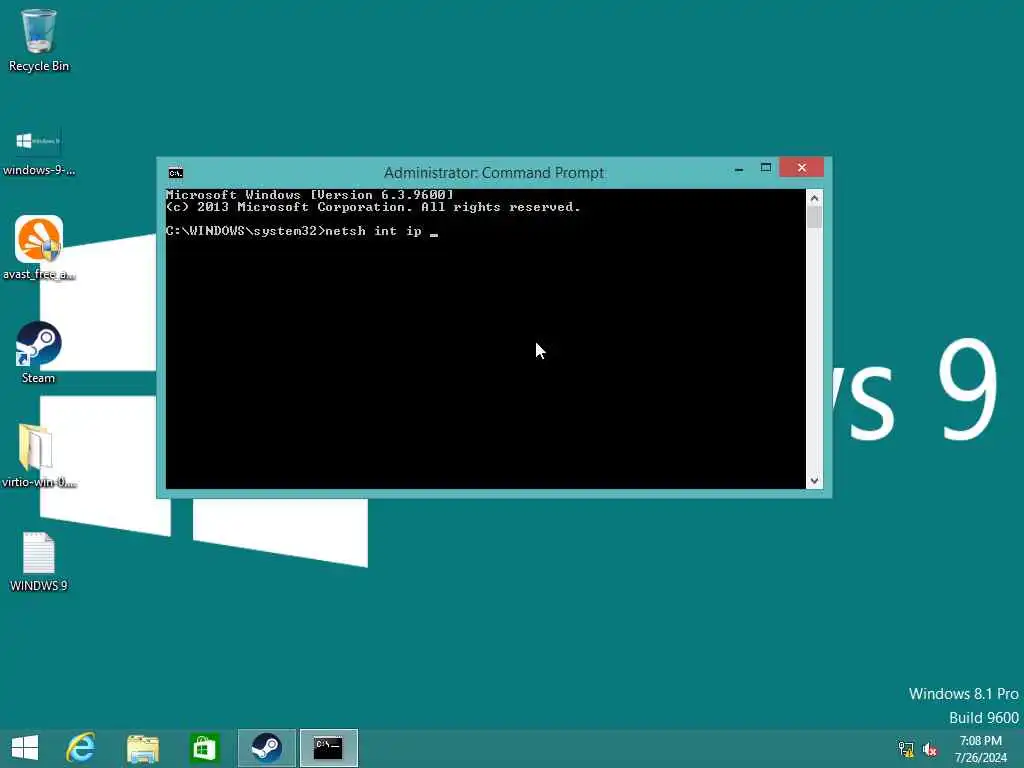Click the '(c) 2013 Microsoft Corporation' line
The height and width of the screenshot is (768, 1024).
(373, 207)
